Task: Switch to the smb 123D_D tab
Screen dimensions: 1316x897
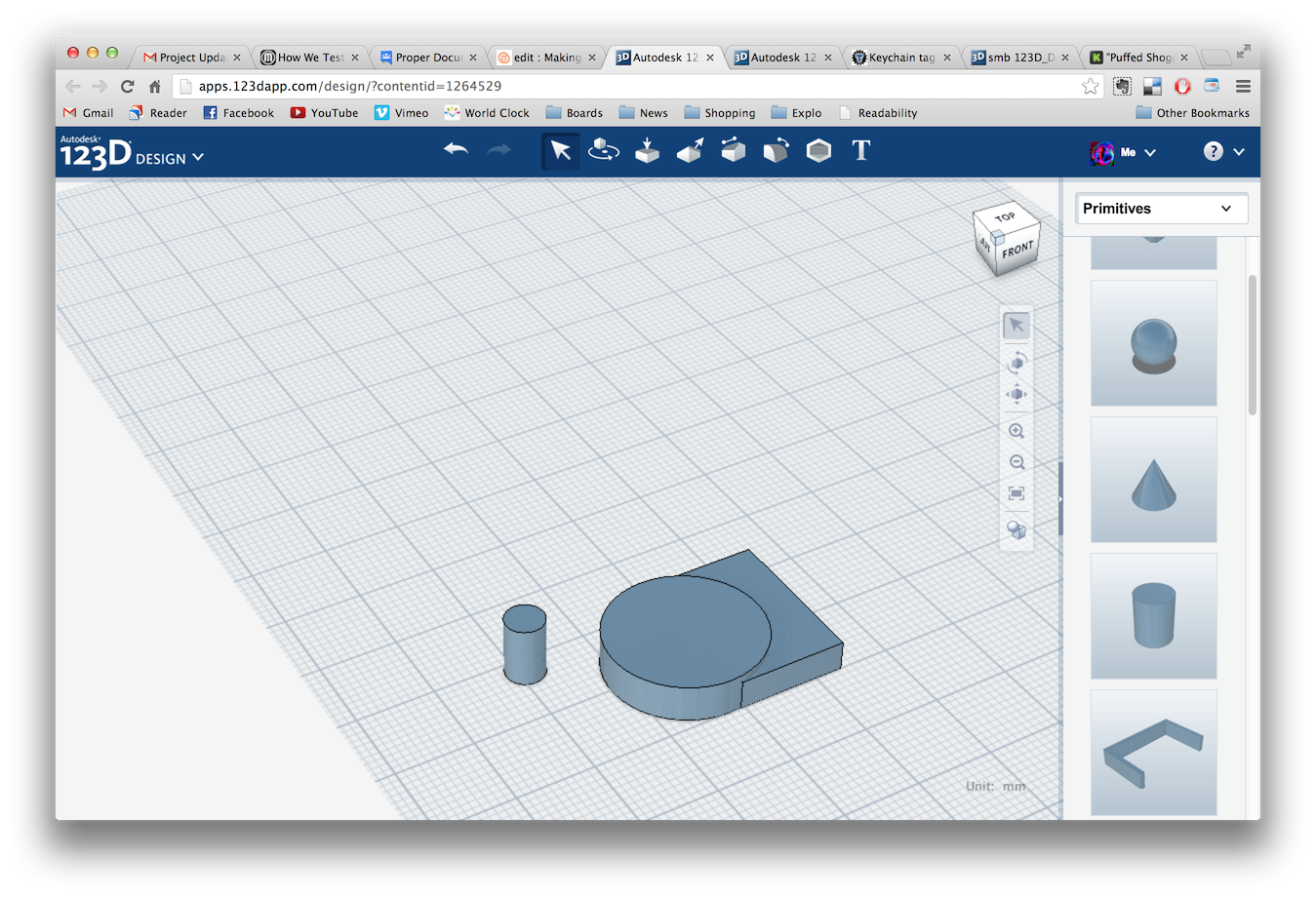Action: click(1019, 58)
